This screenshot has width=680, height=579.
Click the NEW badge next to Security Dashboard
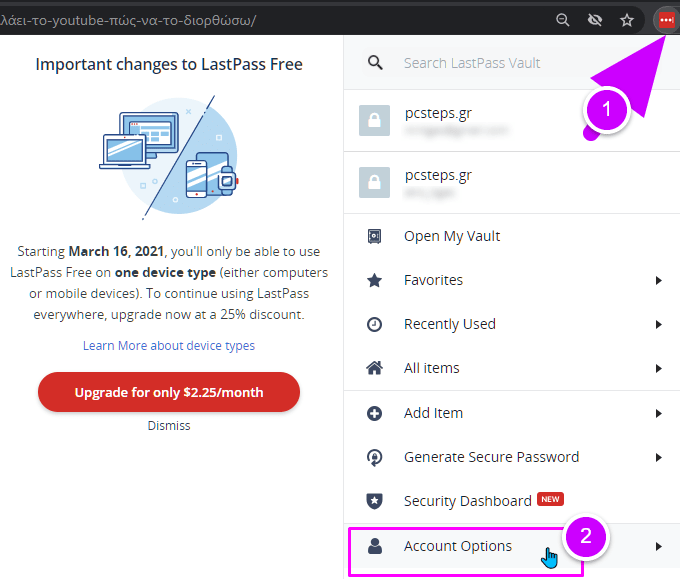click(x=550, y=499)
